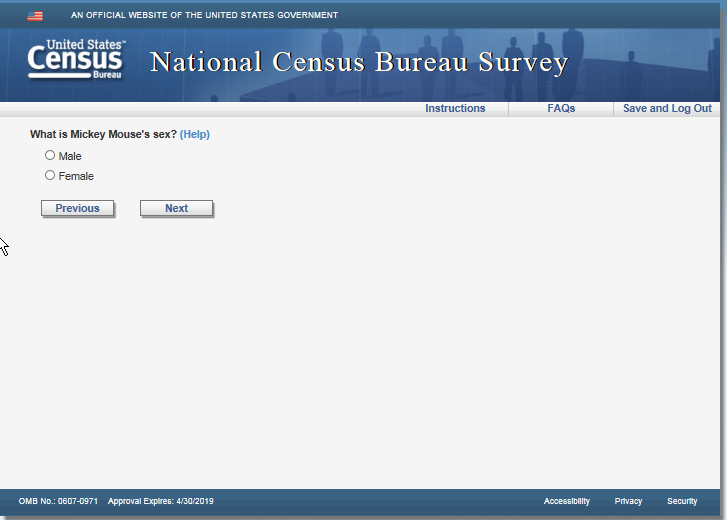Select the Female radio button
Viewport: 727px width, 520px height.
click(50, 175)
